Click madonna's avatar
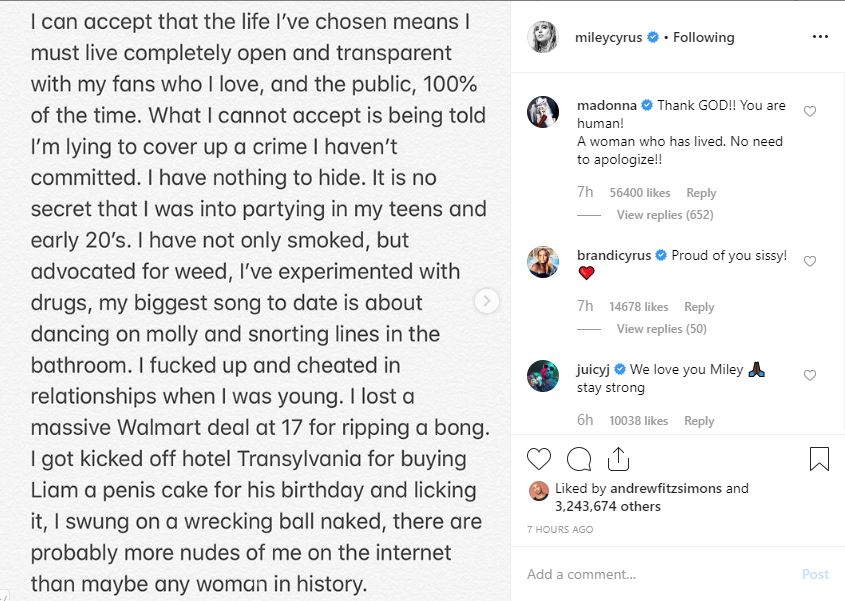The width and height of the screenshot is (845, 601). tap(543, 113)
